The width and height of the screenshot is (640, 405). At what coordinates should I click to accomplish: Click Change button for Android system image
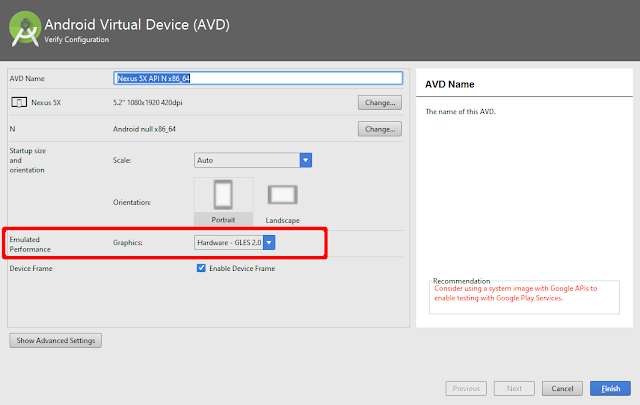coord(380,129)
